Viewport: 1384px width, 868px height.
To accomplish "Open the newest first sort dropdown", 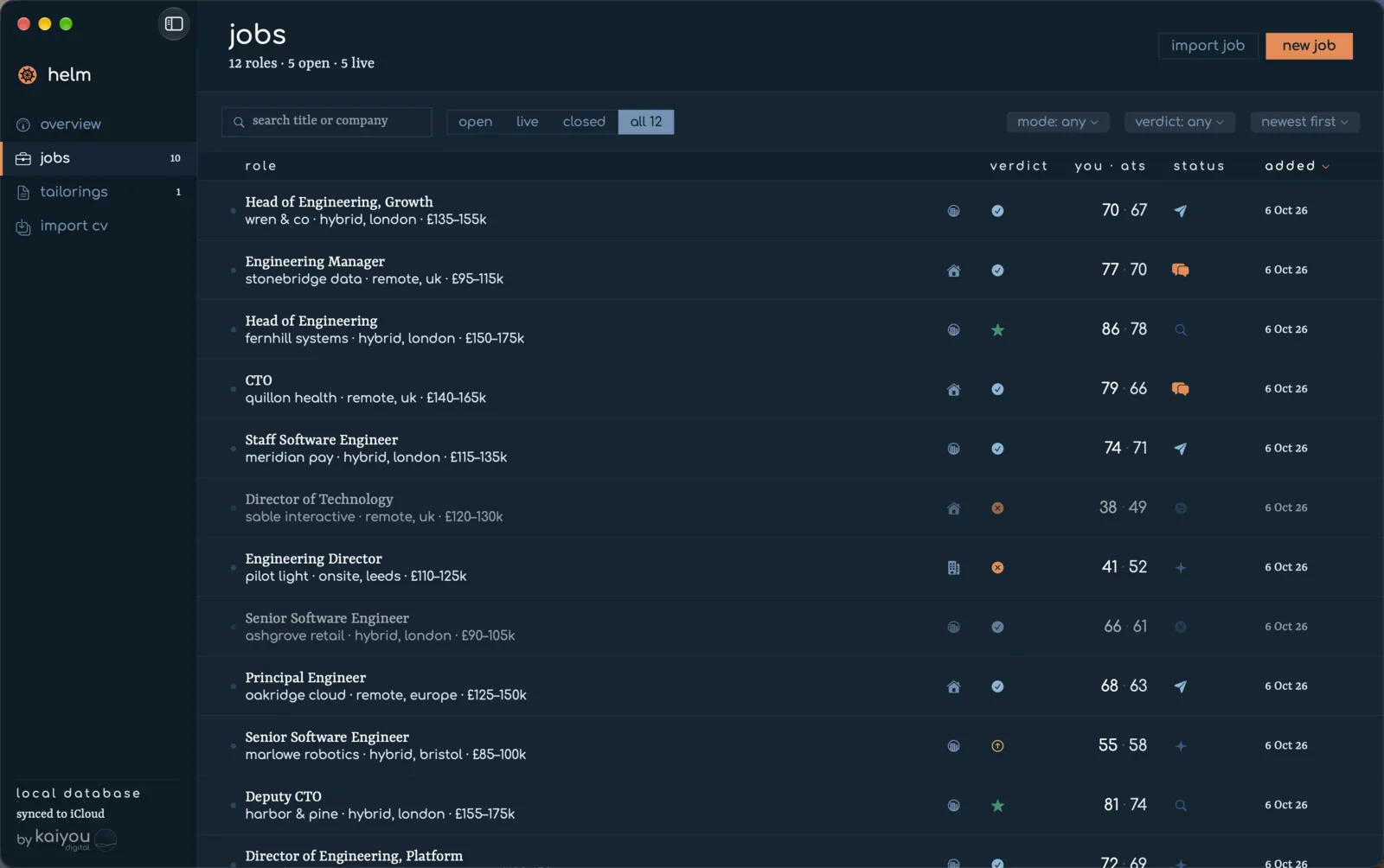I will (x=1304, y=122).
